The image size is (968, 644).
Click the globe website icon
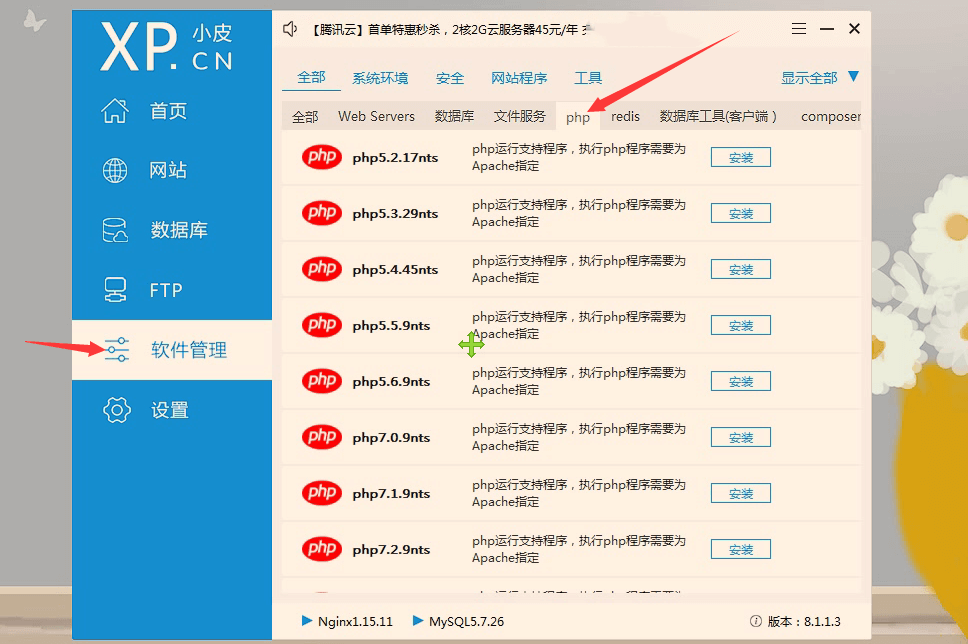[x=115, y=170]
